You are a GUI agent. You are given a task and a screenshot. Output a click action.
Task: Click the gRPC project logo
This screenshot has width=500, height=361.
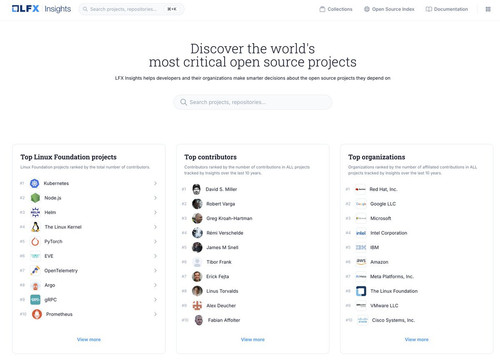point(35,300)
